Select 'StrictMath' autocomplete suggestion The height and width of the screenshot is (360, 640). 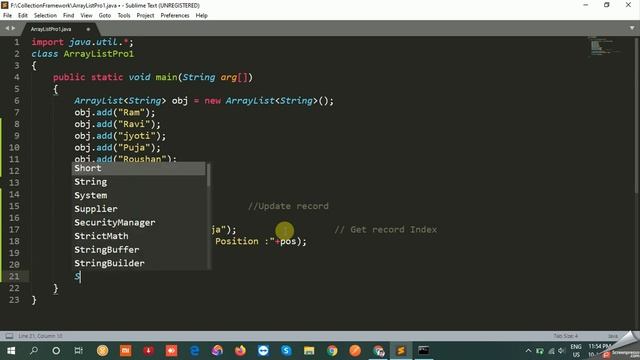pos(139,236)
